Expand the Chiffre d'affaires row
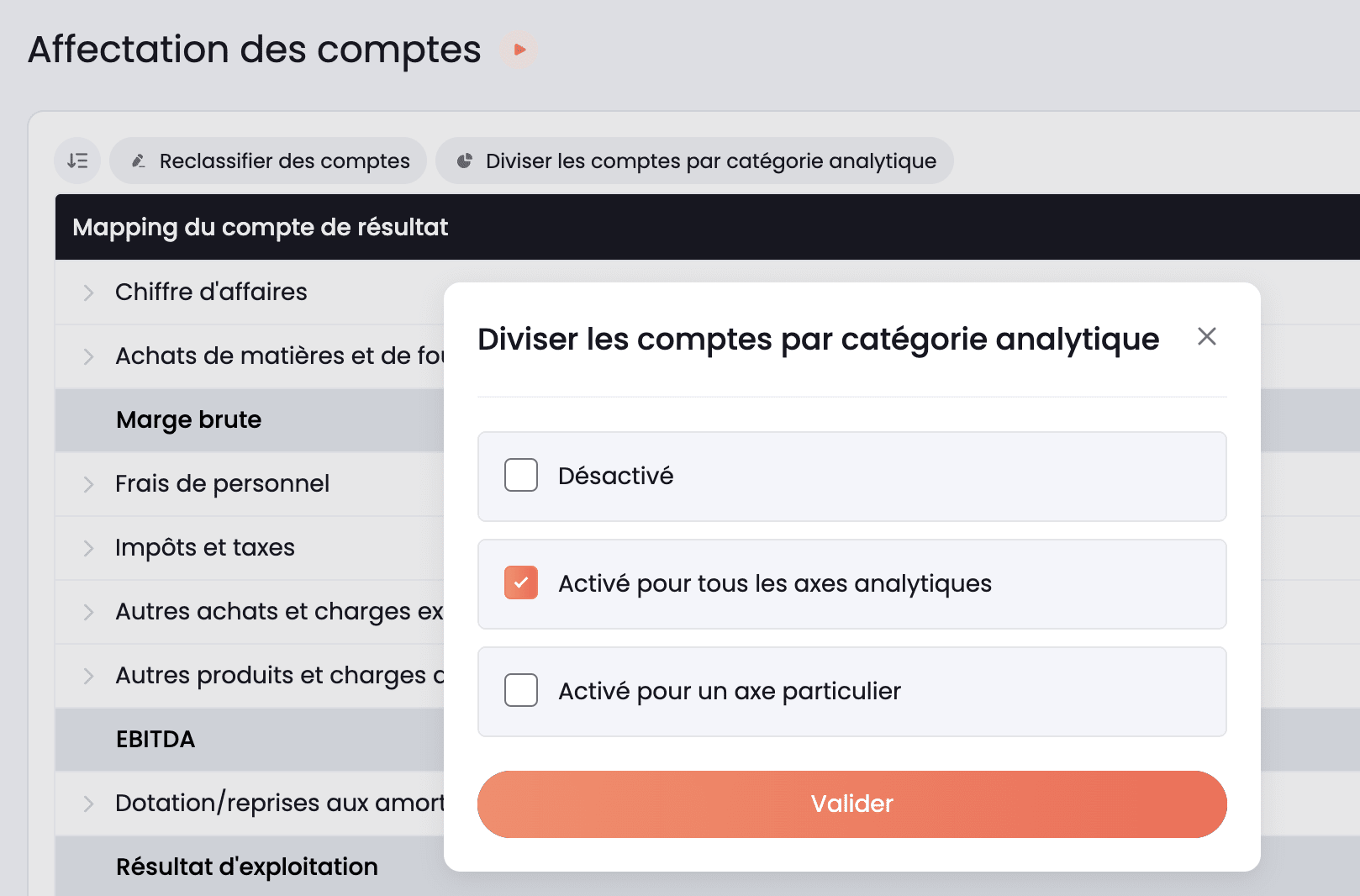The image size is (1360, 896). [x=88, y=293]
